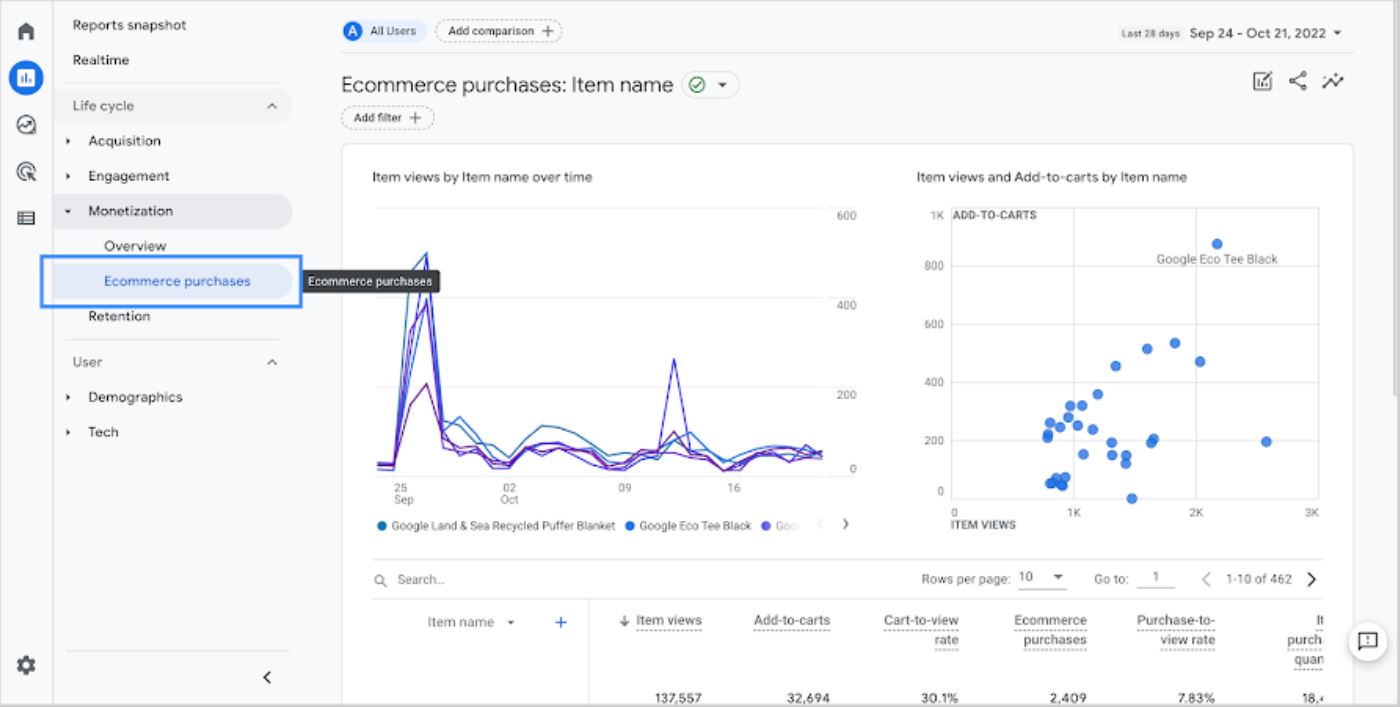Click the 7.83% purchase-to-view total
Viewport: 1400px width, 707px height.
click(1197, 698)
